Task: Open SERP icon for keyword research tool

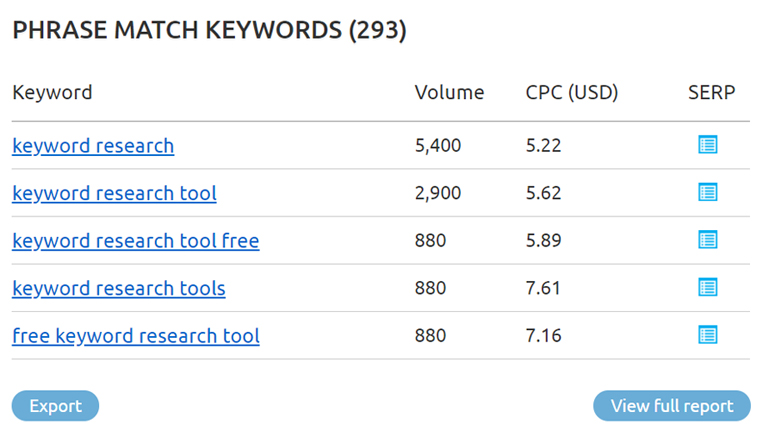Action: pos(708,192)
